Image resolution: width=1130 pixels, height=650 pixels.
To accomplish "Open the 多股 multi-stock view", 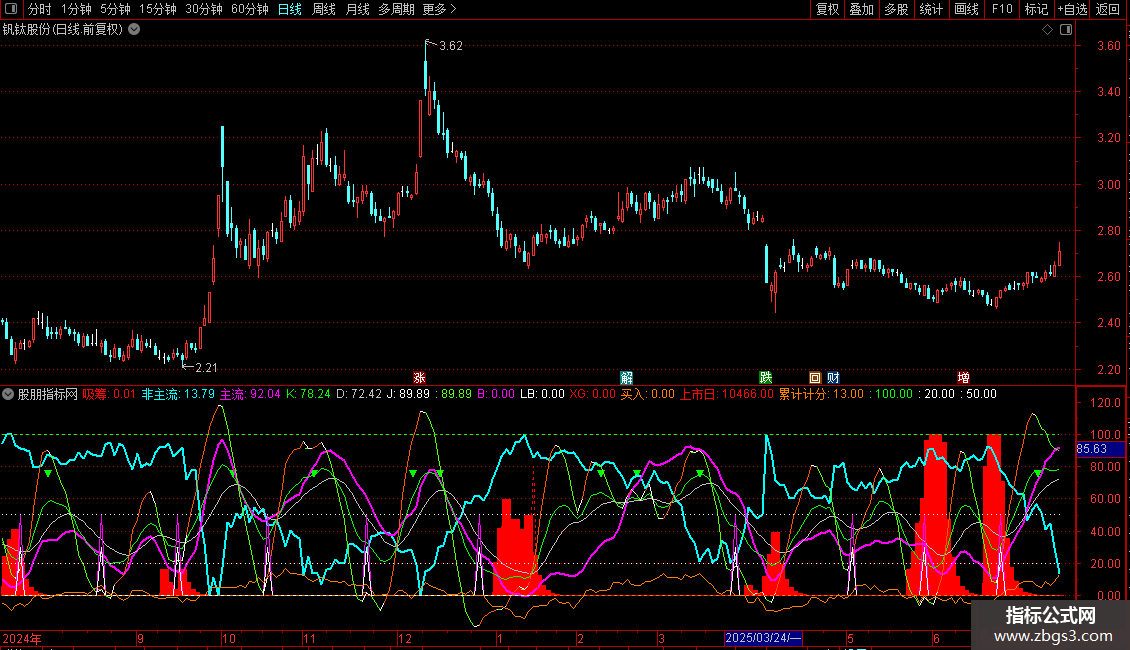I will point(896,9).
